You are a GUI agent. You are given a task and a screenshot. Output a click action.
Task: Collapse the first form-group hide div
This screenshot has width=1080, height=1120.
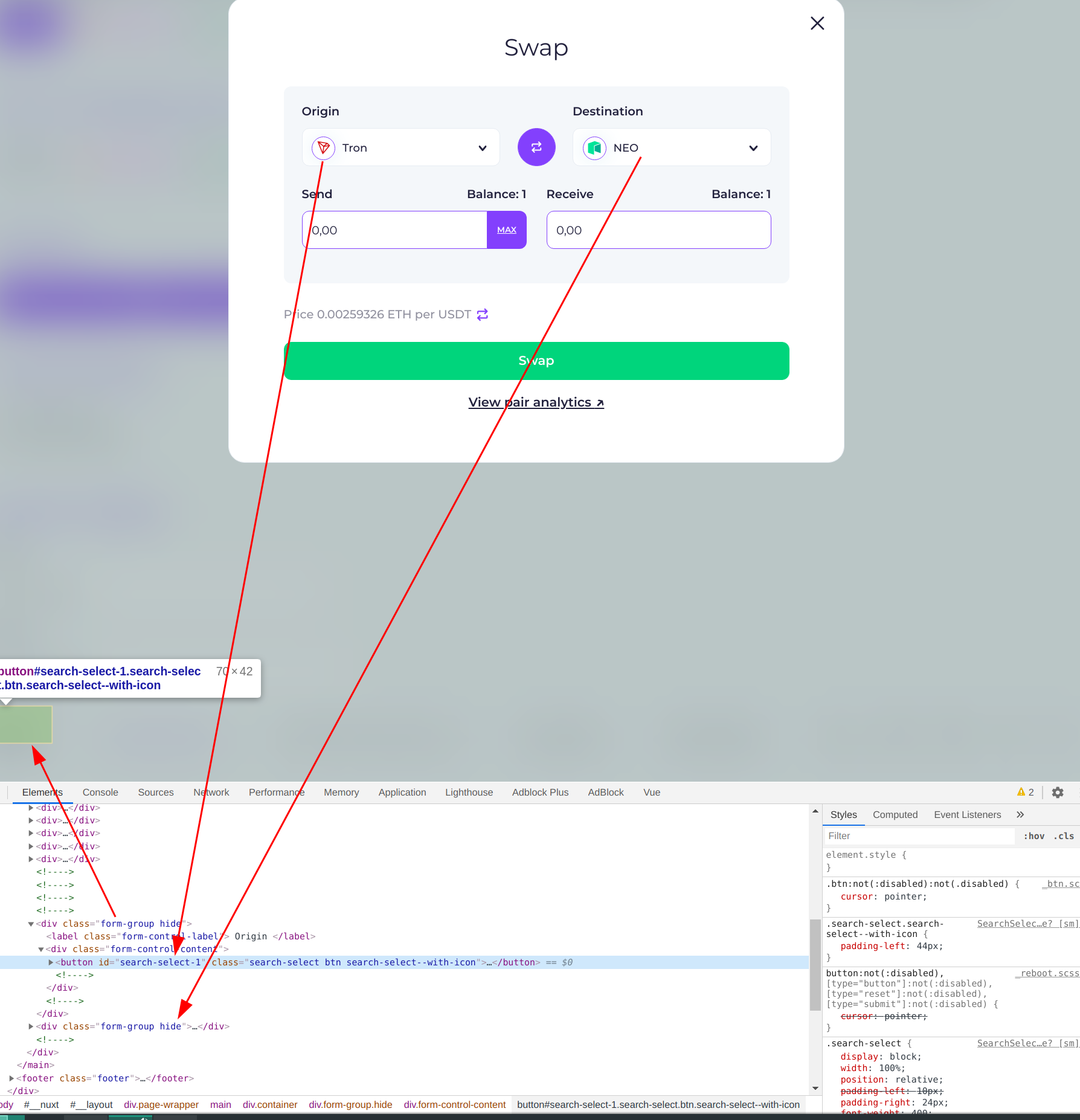pos(31,924)
